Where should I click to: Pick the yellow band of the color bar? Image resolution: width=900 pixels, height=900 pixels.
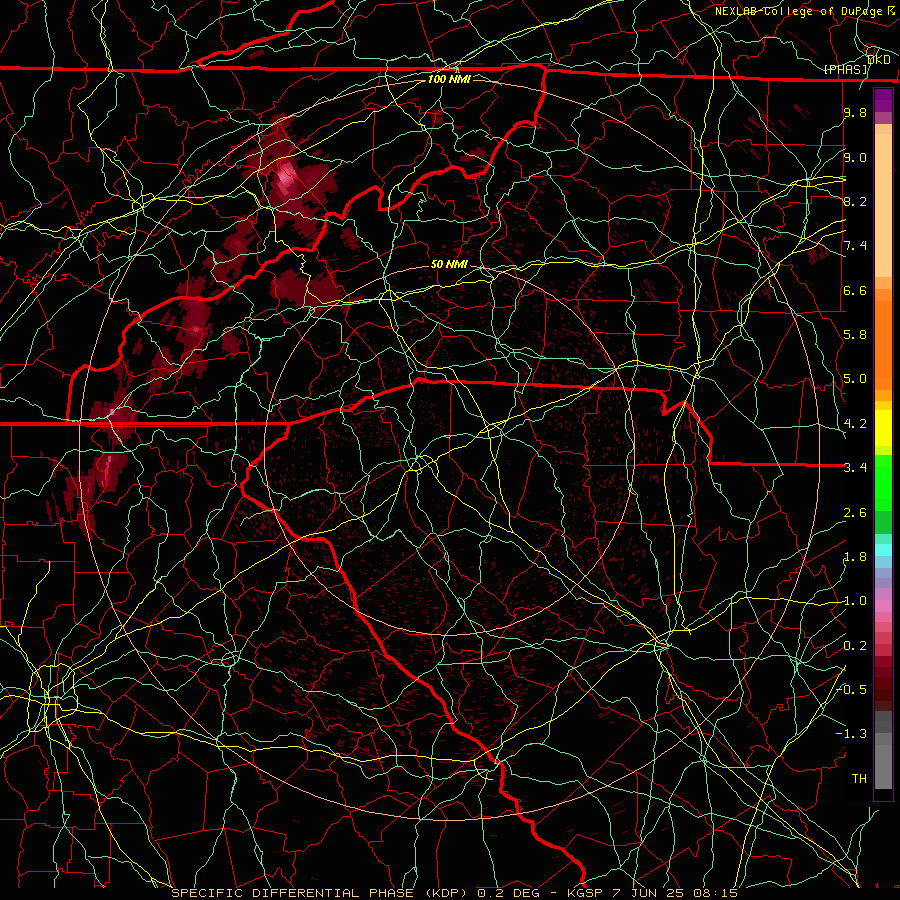(883, 428)
